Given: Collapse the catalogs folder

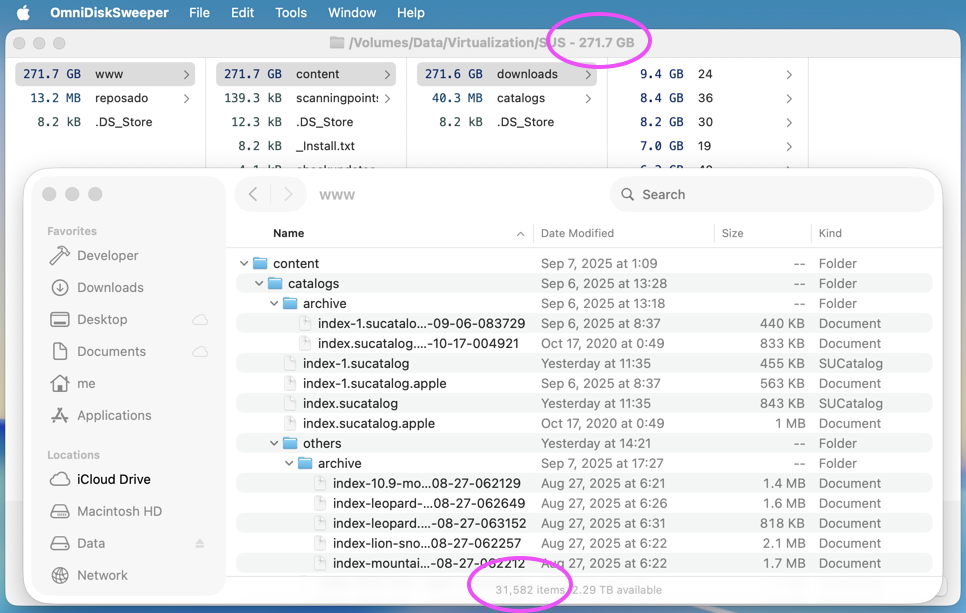Looking at the screenshot, I should click(259, 284).
